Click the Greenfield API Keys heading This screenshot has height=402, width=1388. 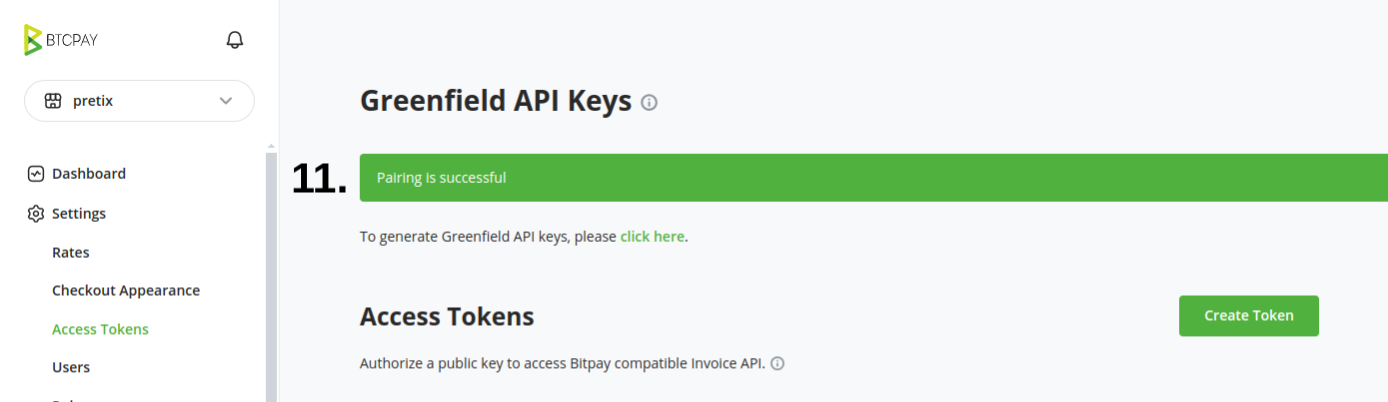point(495,101)
